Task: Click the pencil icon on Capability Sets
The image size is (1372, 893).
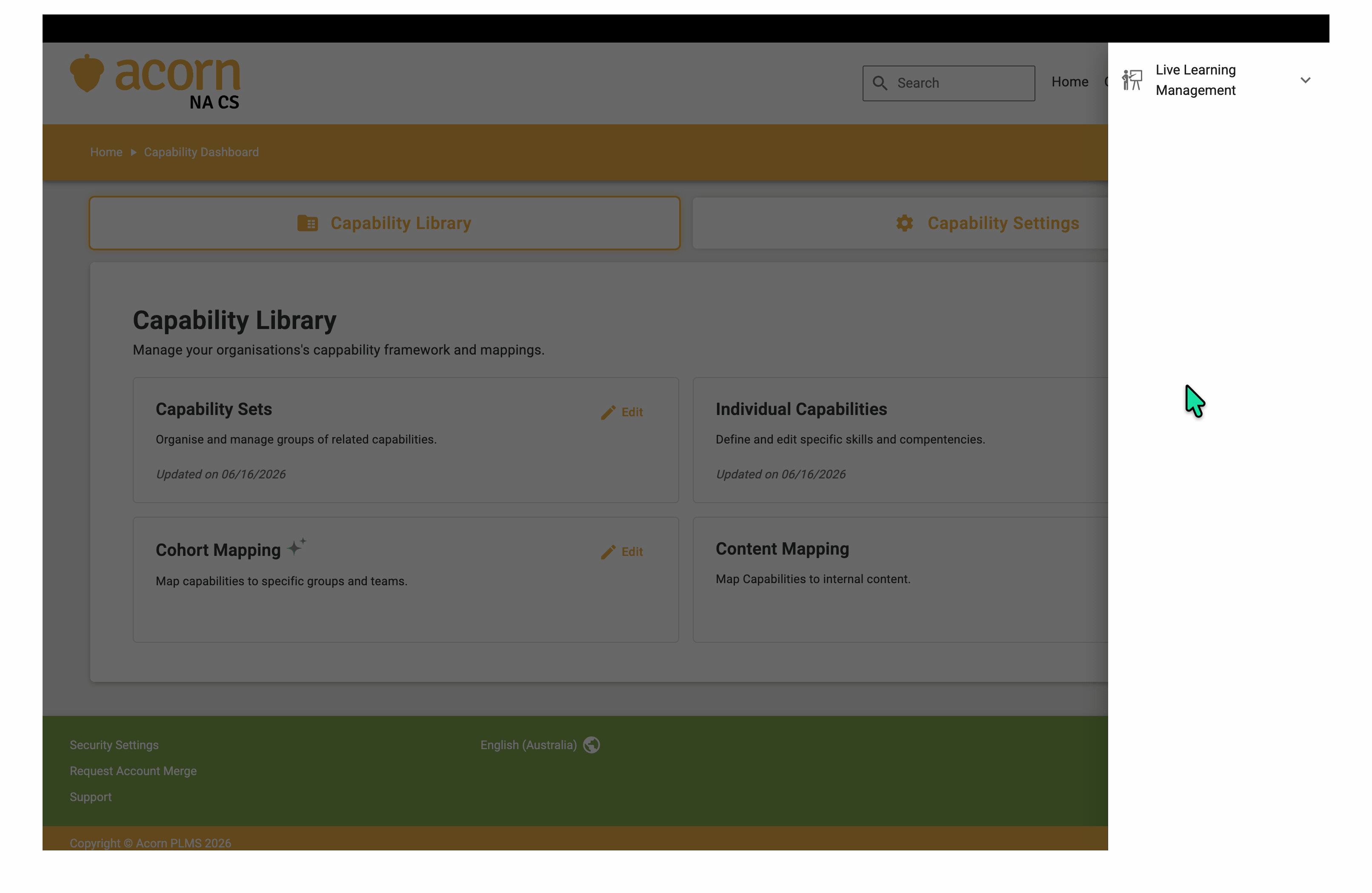Action: click(608, 412)
